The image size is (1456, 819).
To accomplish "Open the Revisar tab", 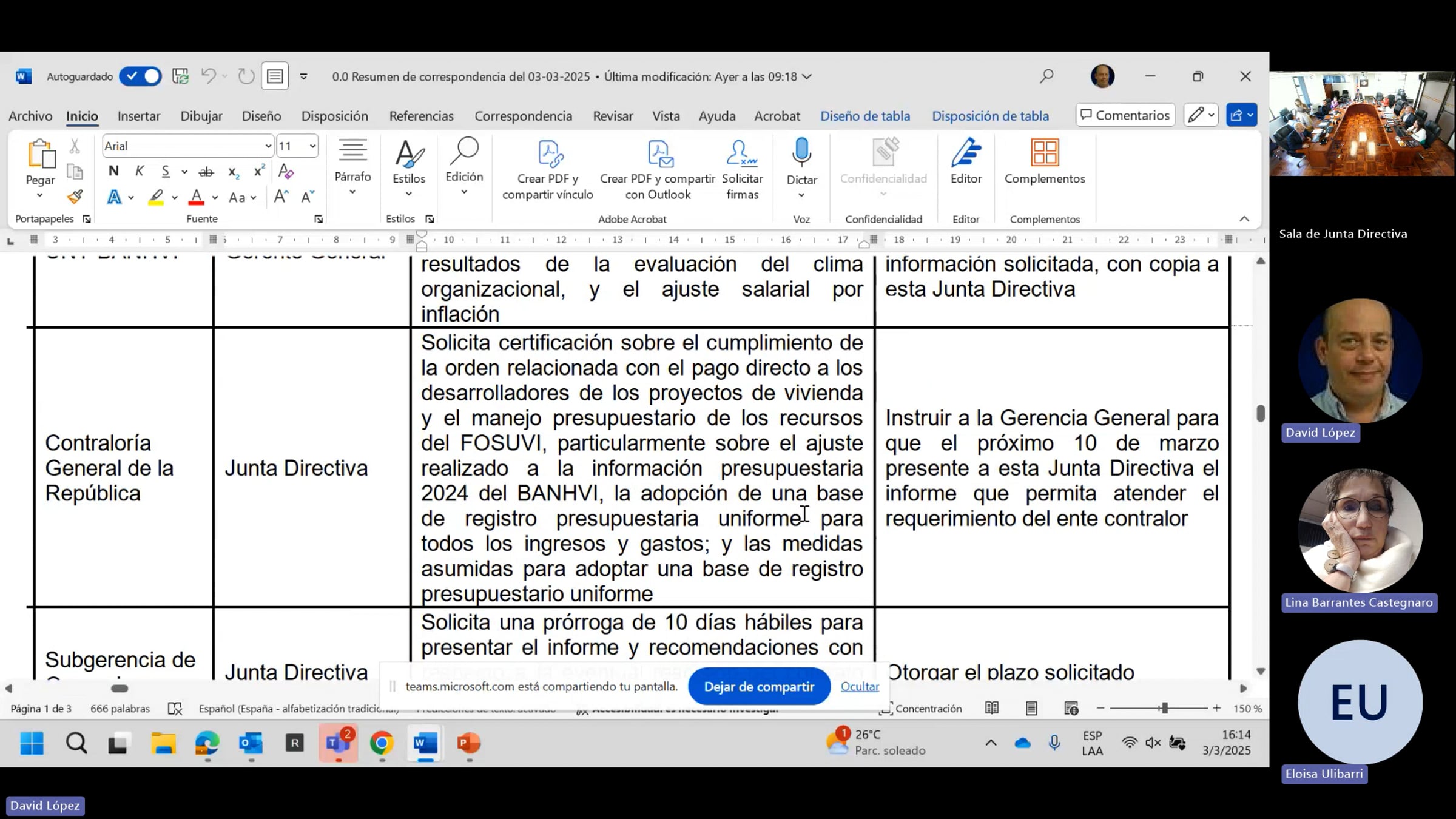I will click(x=613, y=116).
